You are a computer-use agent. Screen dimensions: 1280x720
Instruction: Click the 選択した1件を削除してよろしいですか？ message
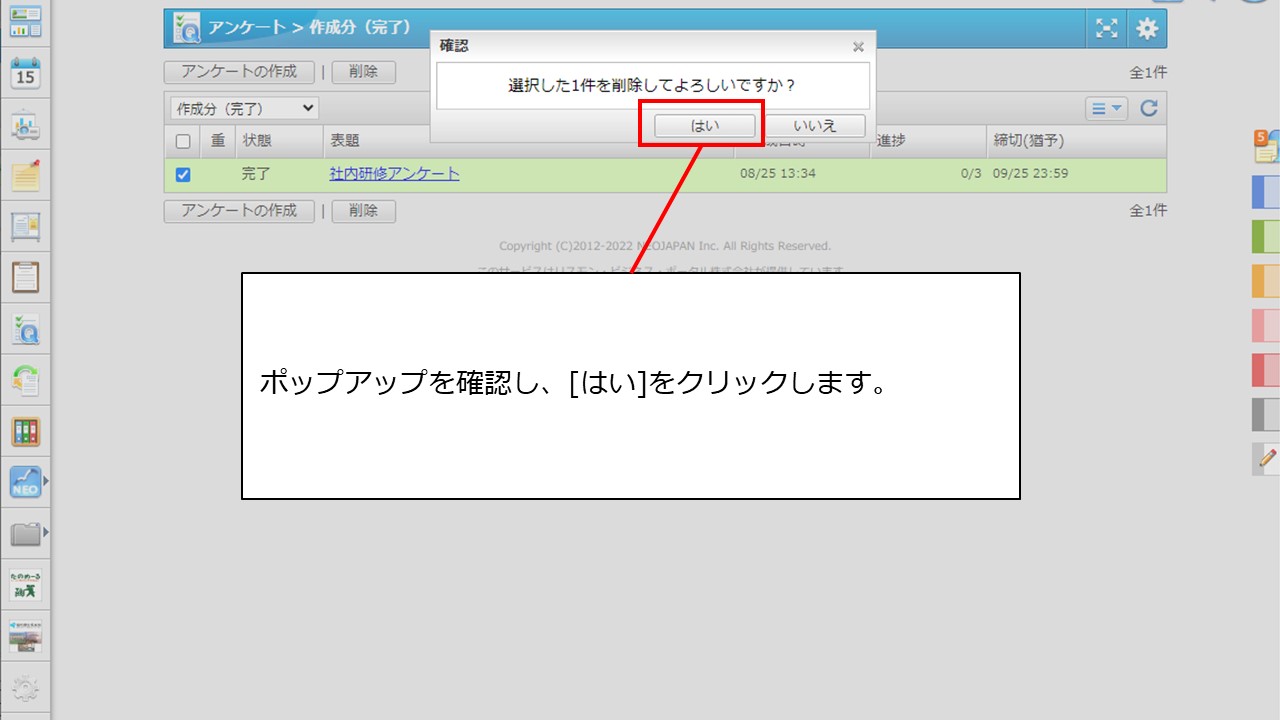(652, 86)
